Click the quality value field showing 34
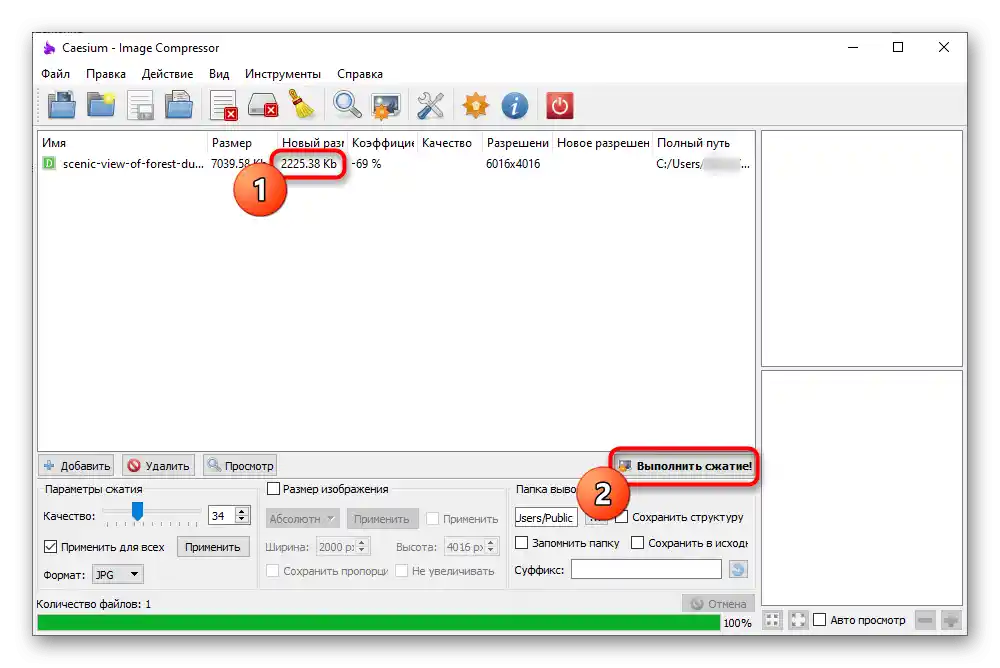The image size is (1000, 668). tap(222, 516)
